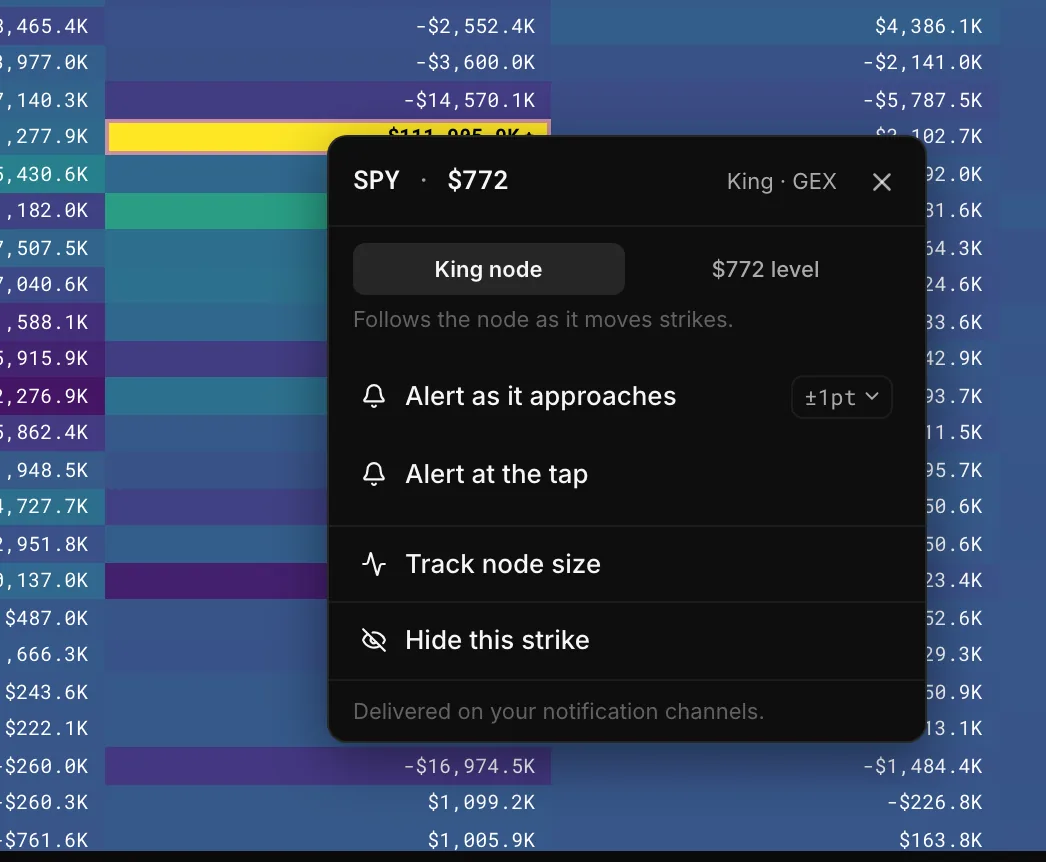Viewport: 1046px width, 862px height.
Task: Choose Hide this strike
Action: (x=626, y=640)
